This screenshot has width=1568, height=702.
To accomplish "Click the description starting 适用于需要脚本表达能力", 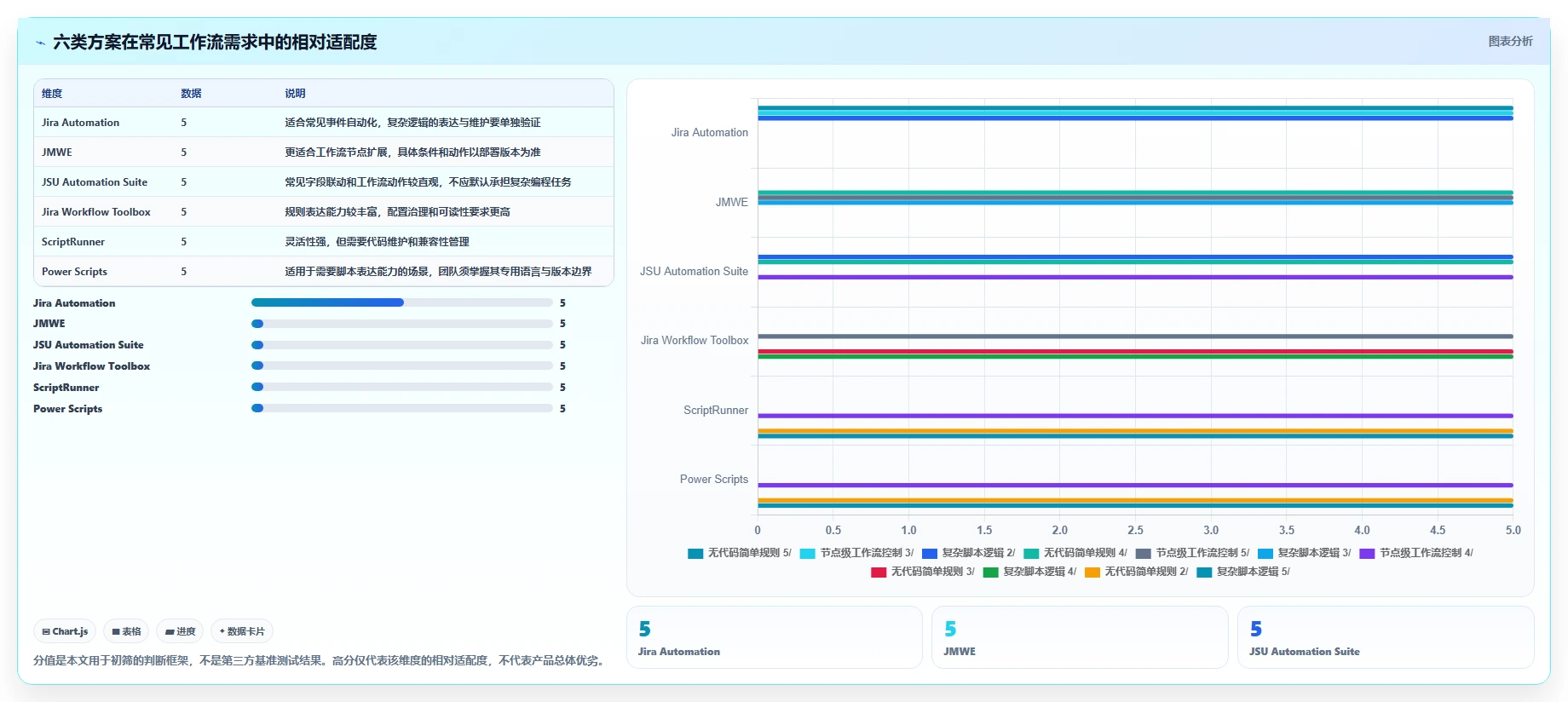I will click(438, 272).
